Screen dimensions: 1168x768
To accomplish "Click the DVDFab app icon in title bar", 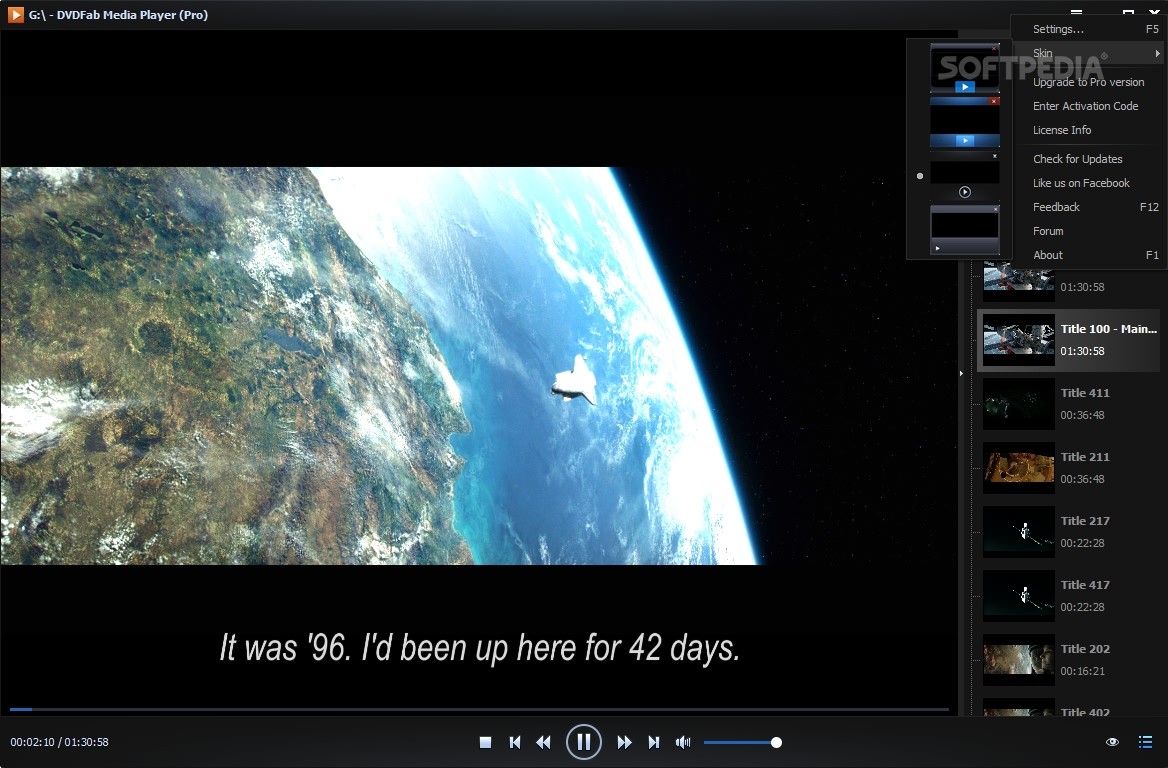I will (x=16, y=14).
